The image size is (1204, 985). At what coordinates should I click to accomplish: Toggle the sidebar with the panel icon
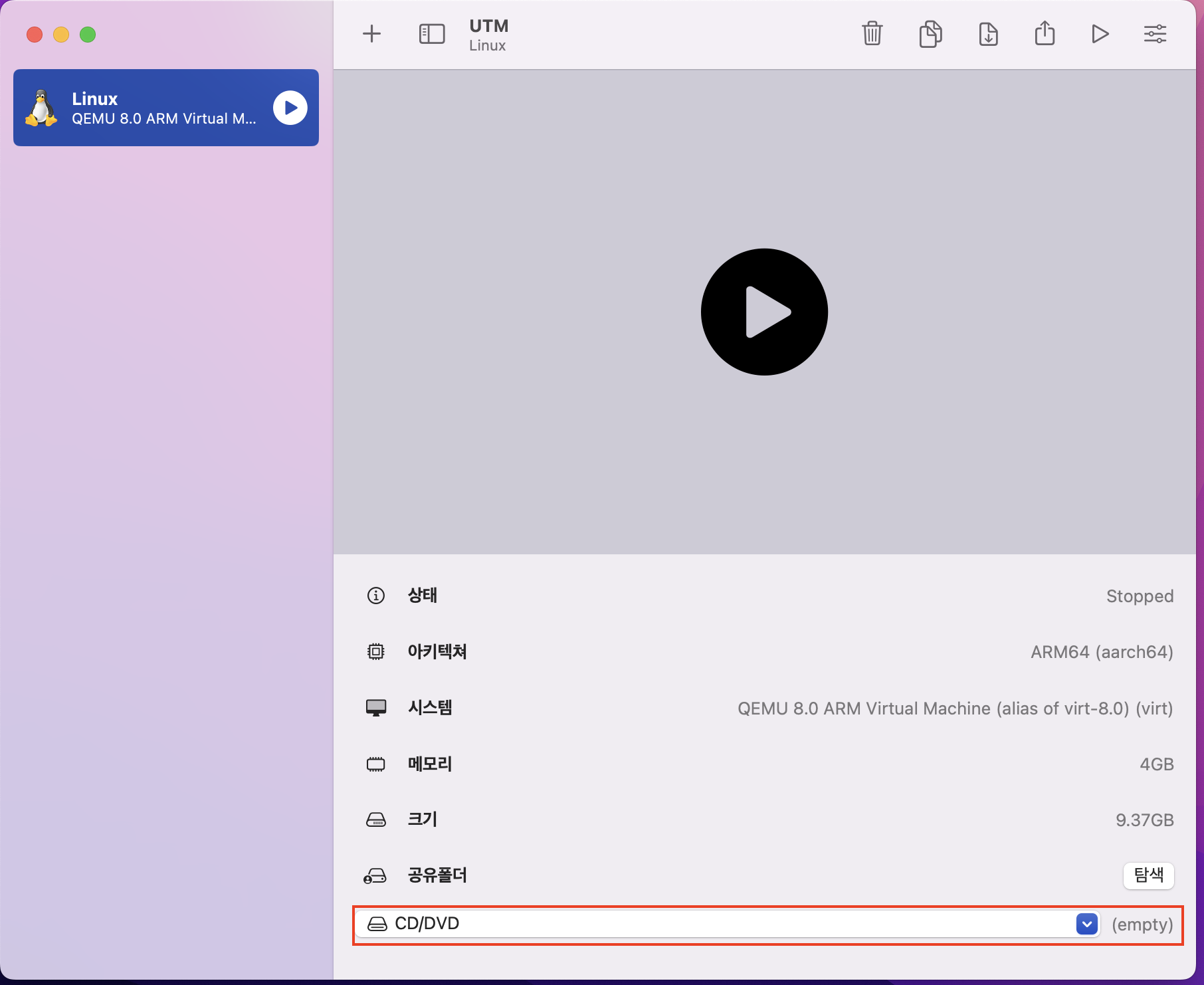tap(432, 34)
